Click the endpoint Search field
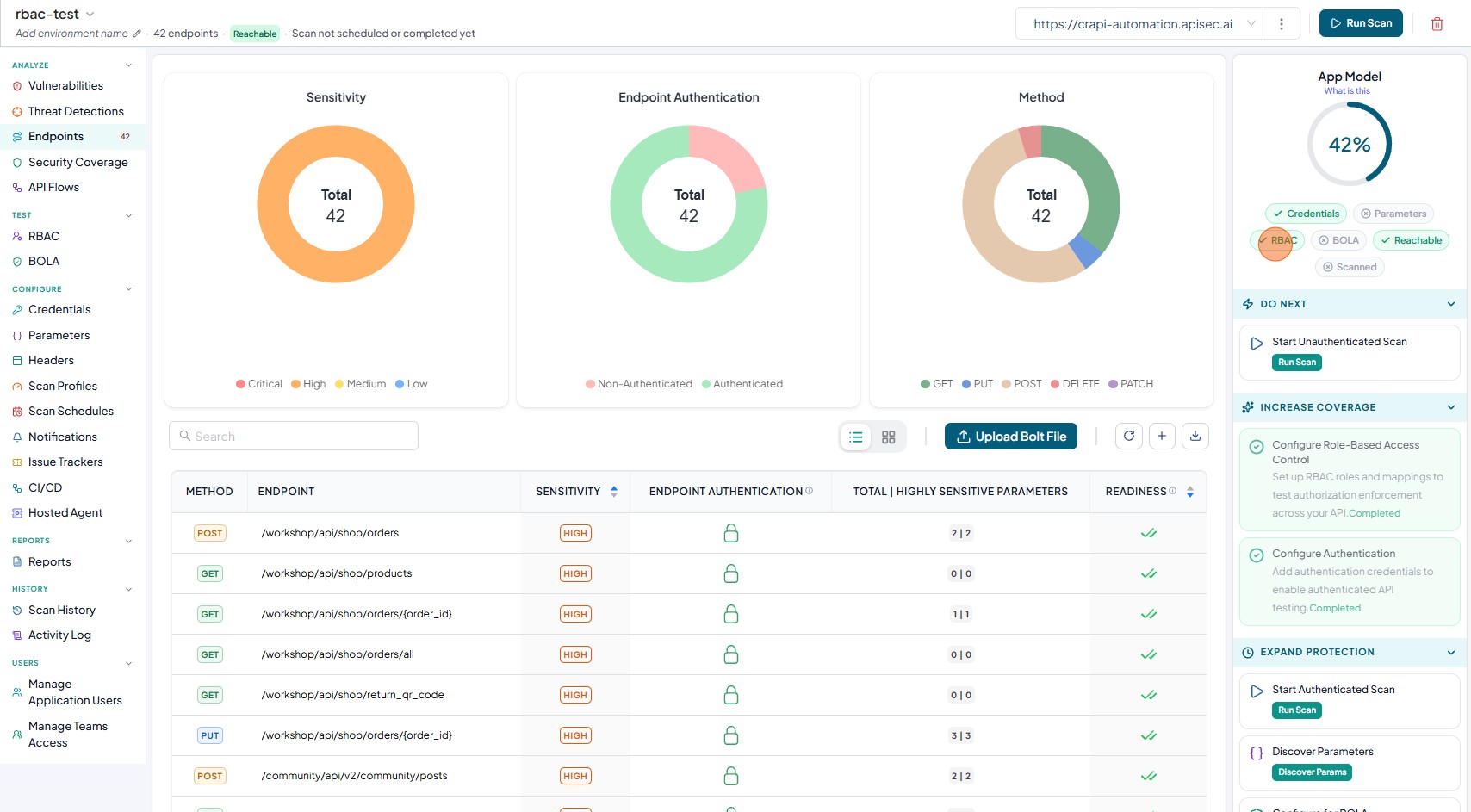The image size is (1471, 812). tap(294, 436)
